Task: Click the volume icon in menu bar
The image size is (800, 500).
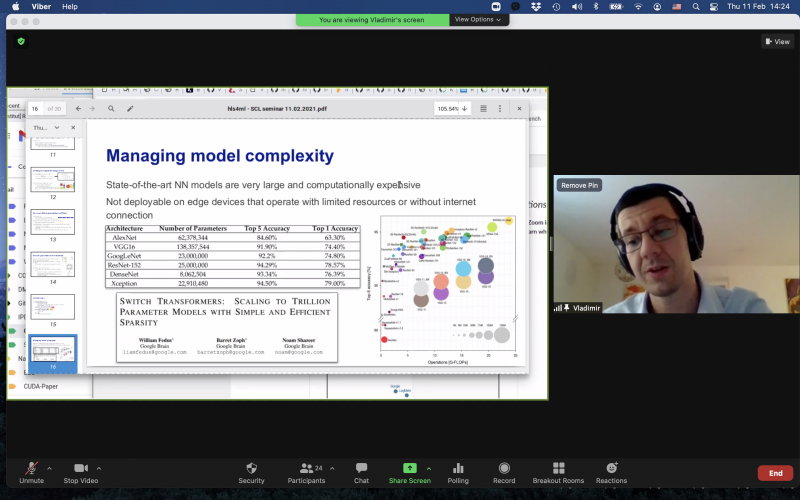Action: (x=577, y=7)
